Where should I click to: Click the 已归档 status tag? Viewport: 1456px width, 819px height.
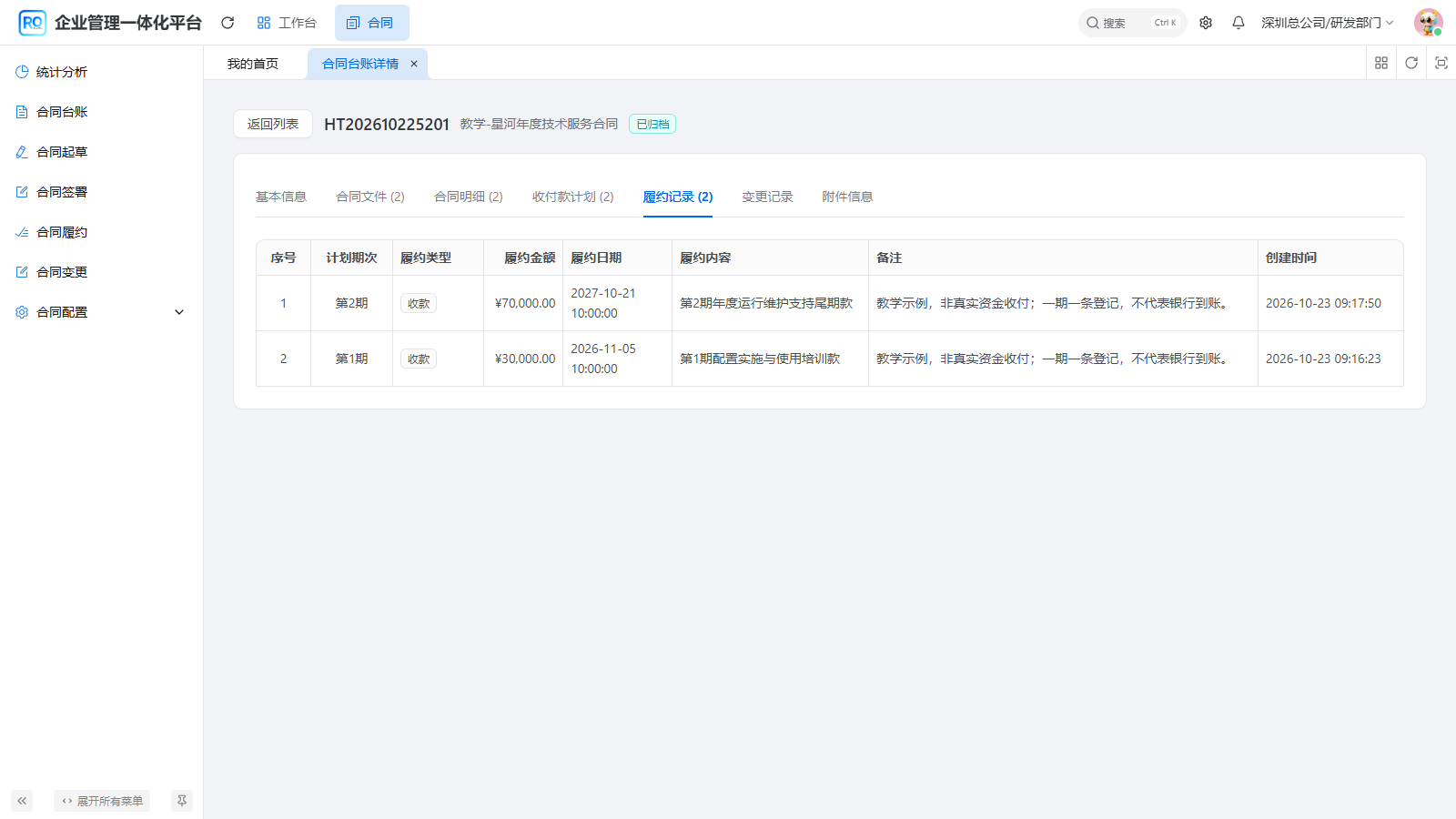[x=652, y=125]
